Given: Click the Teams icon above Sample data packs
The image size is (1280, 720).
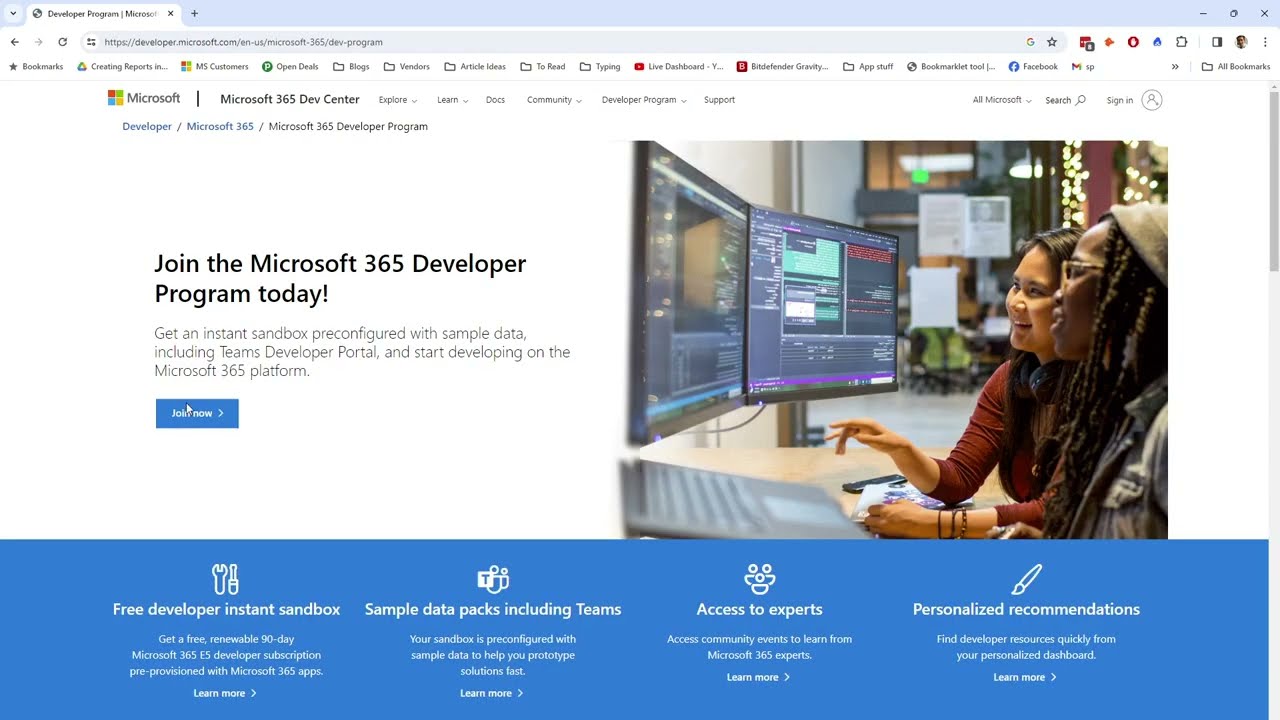Looking at the screenshot, I should click(x=493, y=579).
